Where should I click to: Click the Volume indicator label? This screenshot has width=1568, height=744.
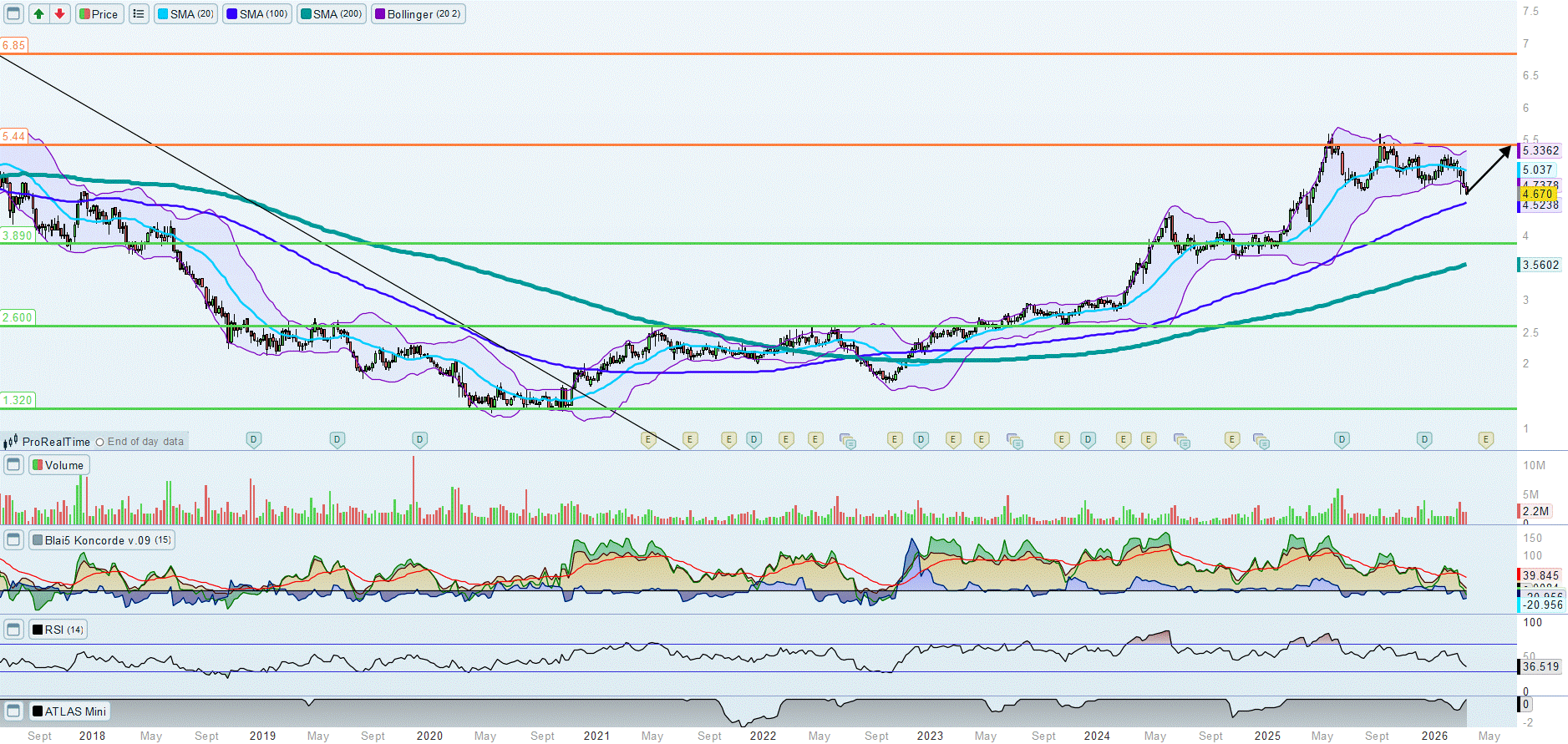click(x=59, y=465)
